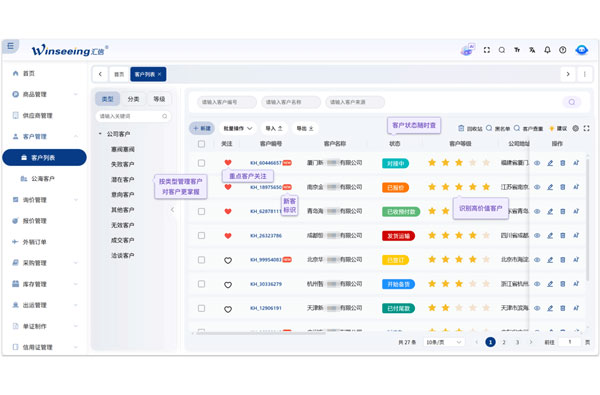The width and height of the screenshot is (600, 395).
Task: Follow customer KH_99954083 via empty heart
Action: pyautogui.click(x=228, y=260)
